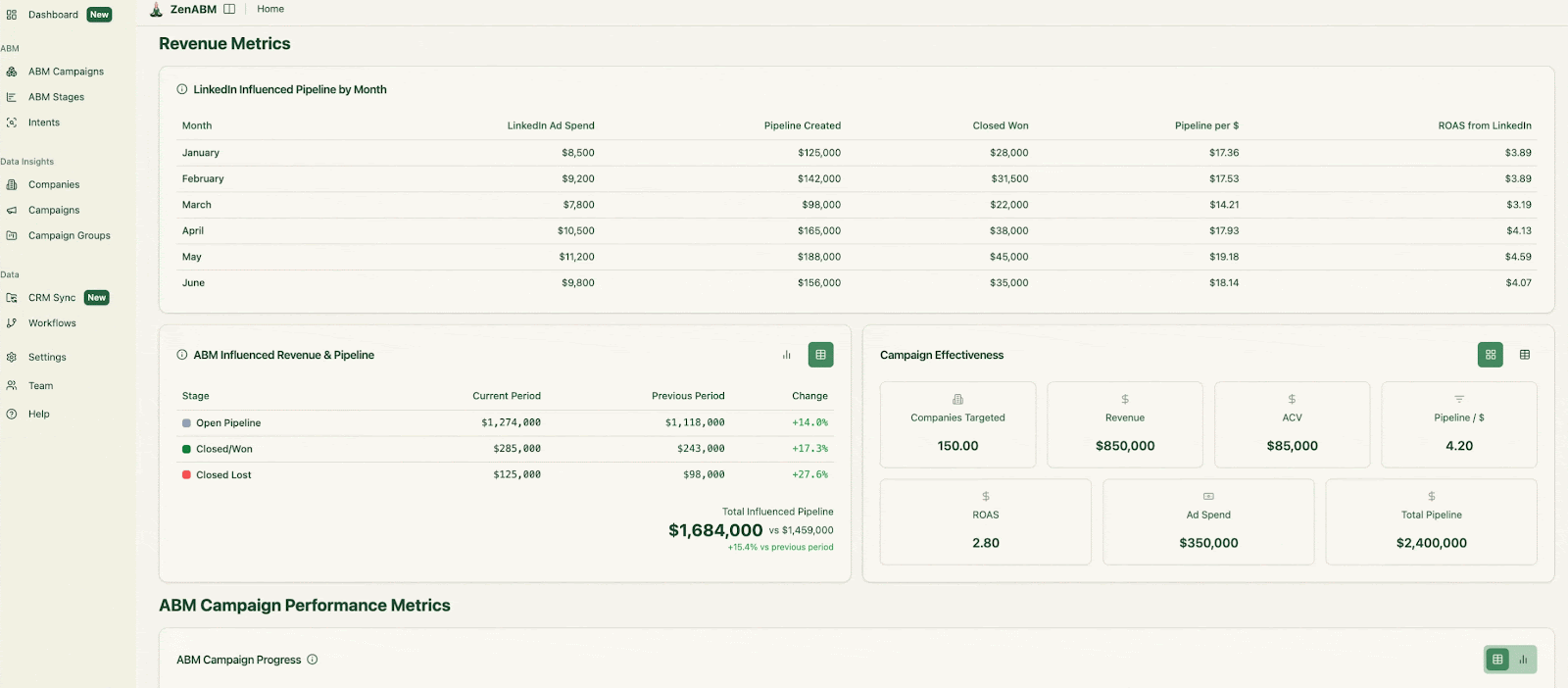Click the "$165,000" Pipeline Created cell
This screenshot has width=1568, height=688.
click(819, 231)
